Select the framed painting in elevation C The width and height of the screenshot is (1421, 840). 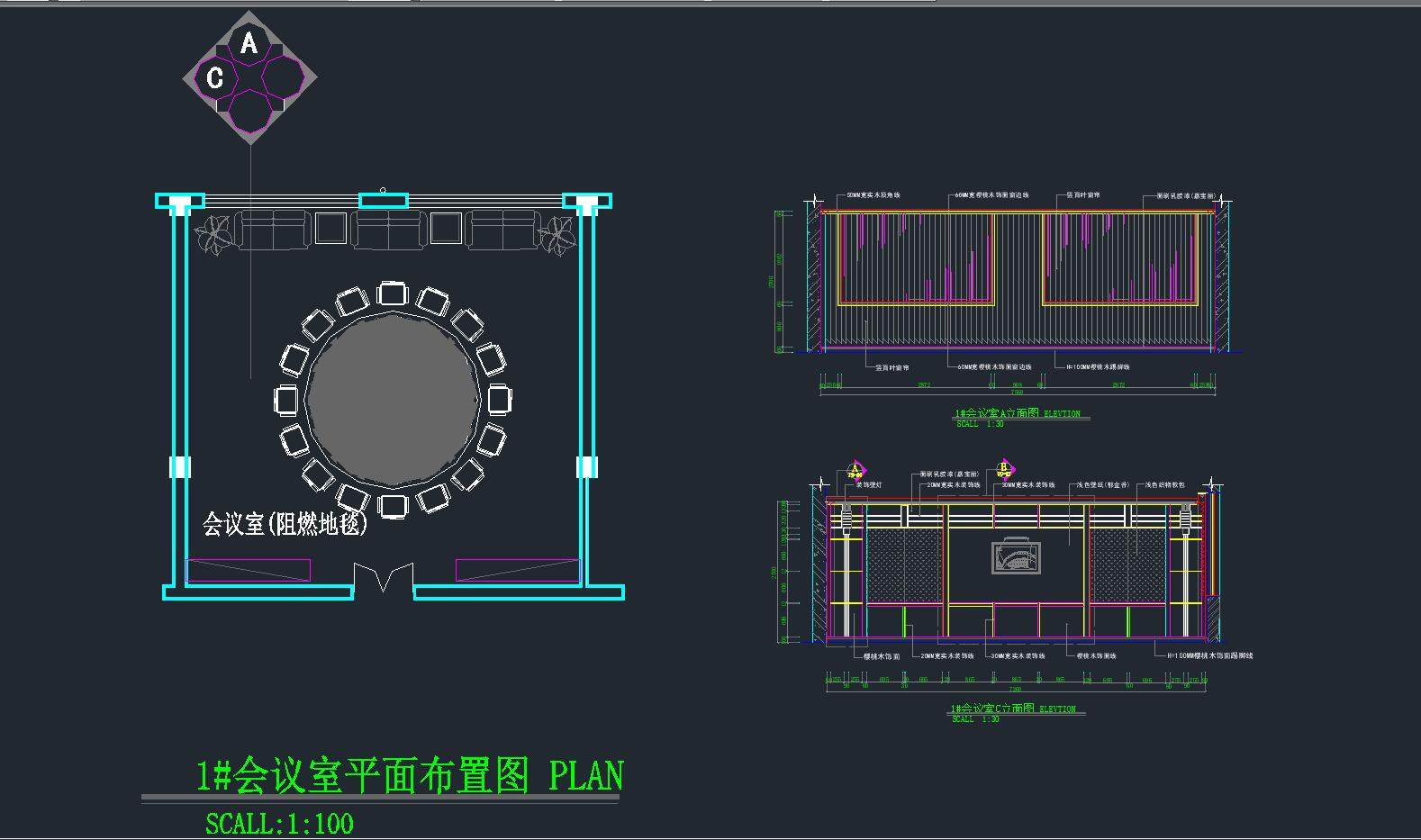pyautogui.click(x=1017, y=557)
